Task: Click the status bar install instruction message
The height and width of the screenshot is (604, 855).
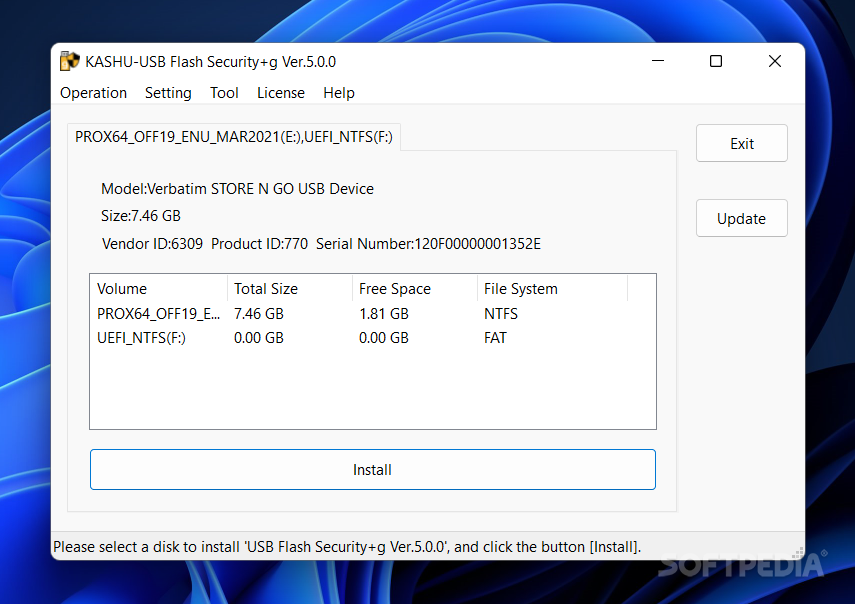Action: 347,547
